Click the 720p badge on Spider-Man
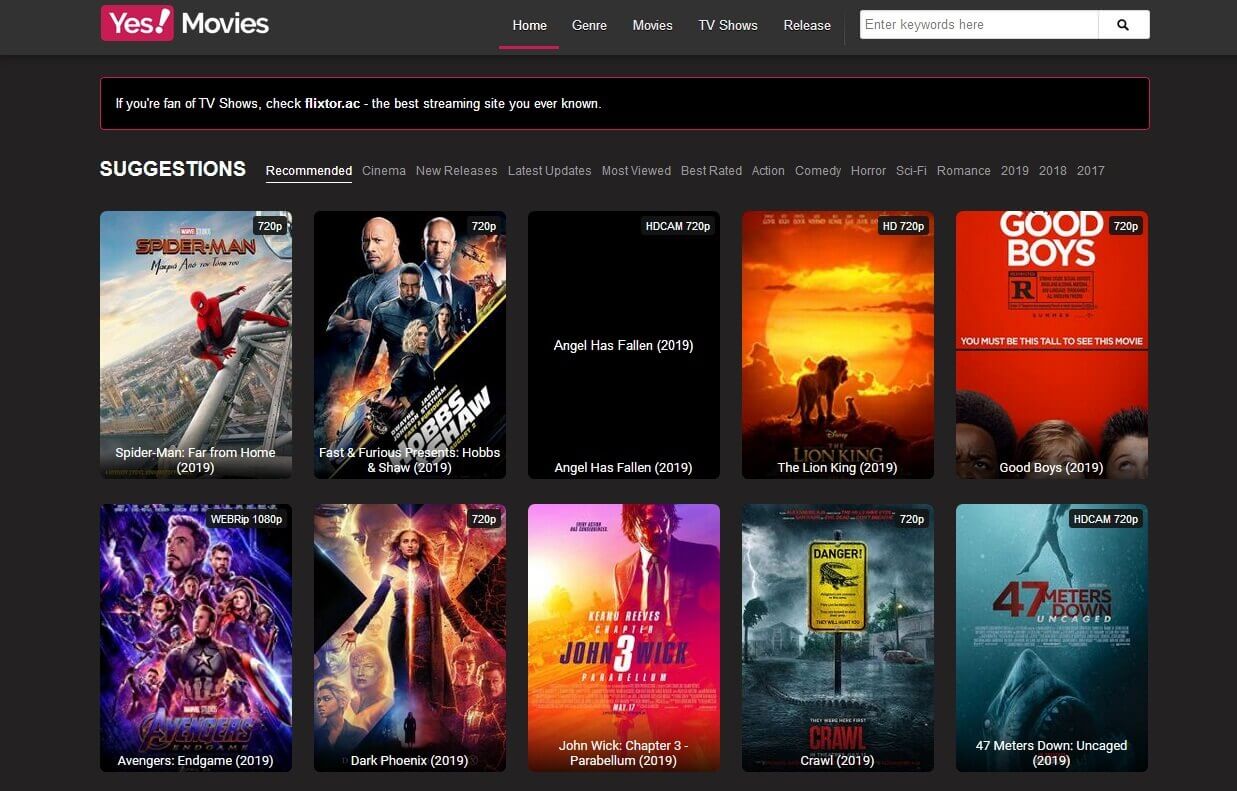The width and height of the screenshot is (1237, 791). 270,226
